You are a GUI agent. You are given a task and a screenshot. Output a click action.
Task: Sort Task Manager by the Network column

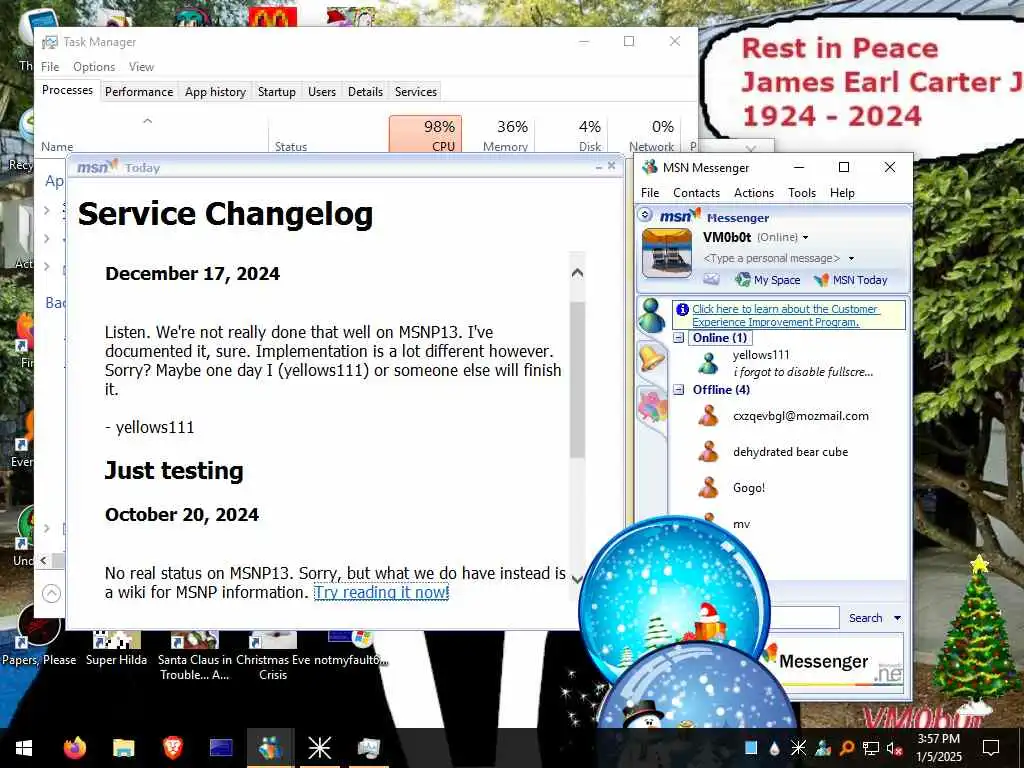(645, 135)
